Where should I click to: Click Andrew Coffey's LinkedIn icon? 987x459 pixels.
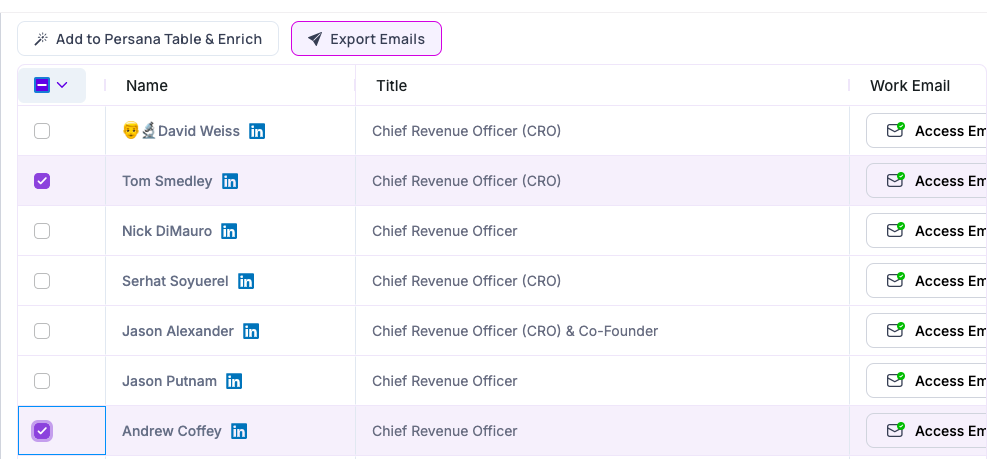pos(239,431)
